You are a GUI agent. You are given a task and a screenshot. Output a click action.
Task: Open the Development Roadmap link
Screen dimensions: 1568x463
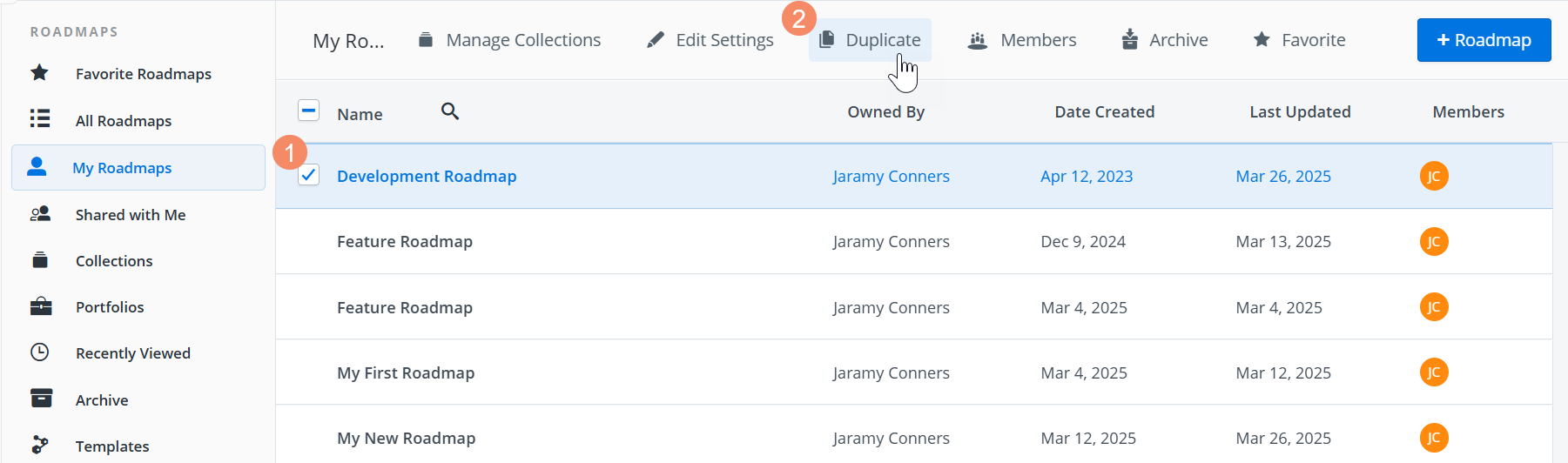click(427, 177)
